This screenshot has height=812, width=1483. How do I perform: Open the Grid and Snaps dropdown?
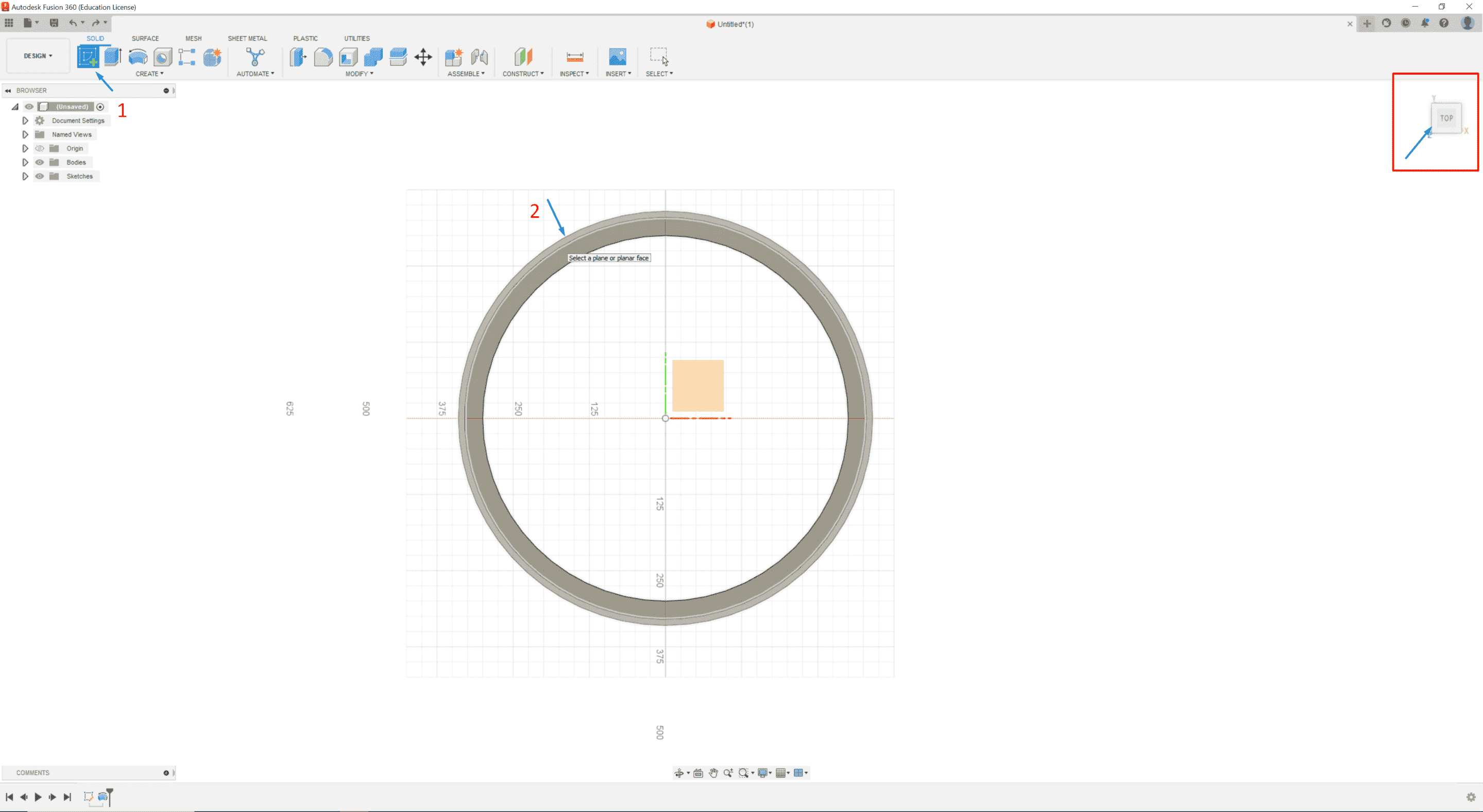[x=782, y=773]
